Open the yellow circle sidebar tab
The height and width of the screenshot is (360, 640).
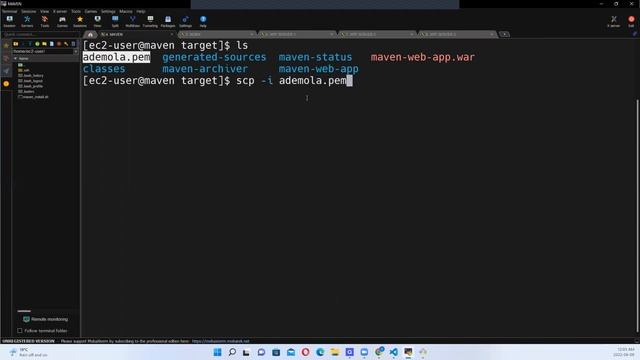click(x=6, y=84)
